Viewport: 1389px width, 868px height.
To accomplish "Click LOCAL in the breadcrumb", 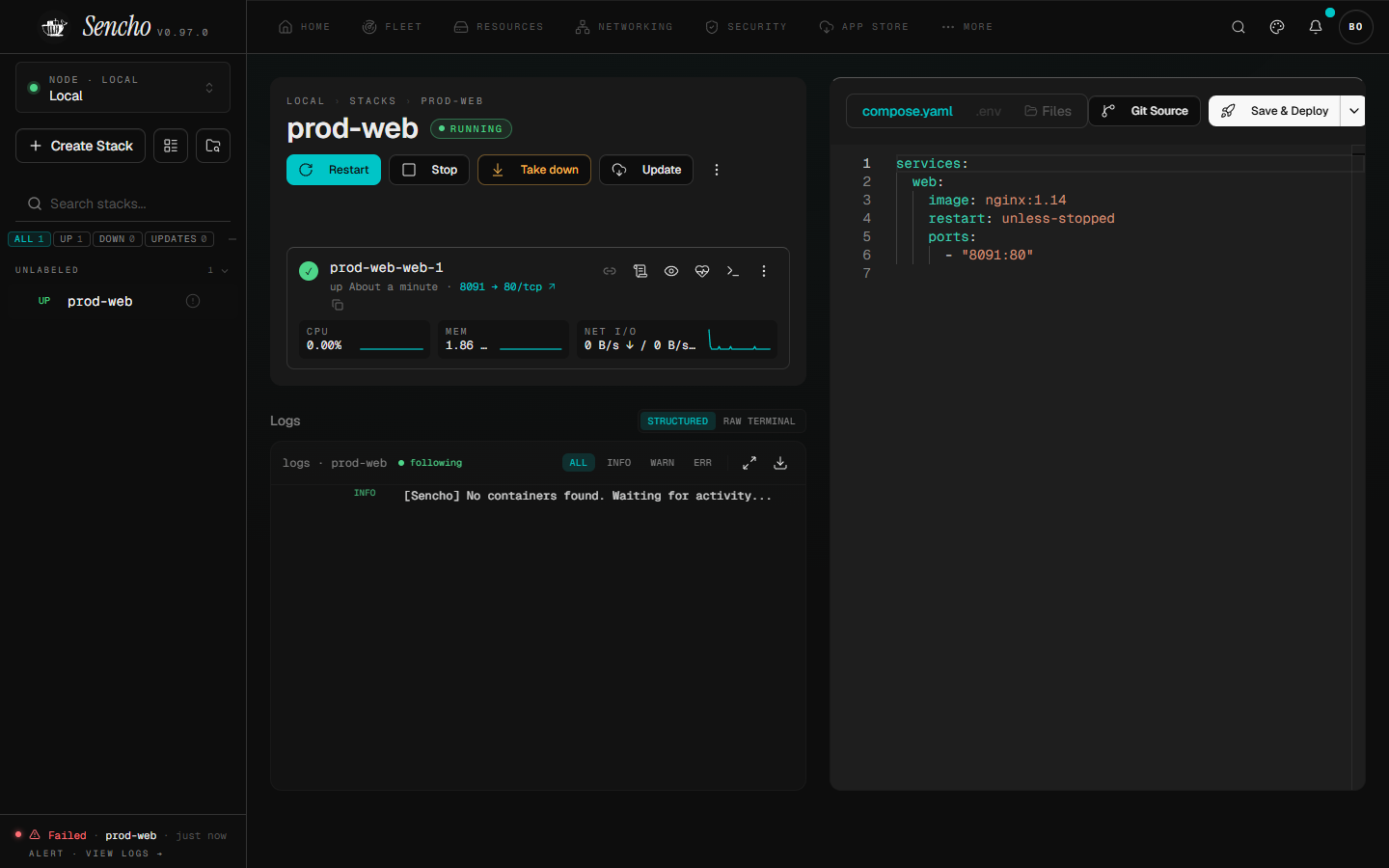I will 306,101.
